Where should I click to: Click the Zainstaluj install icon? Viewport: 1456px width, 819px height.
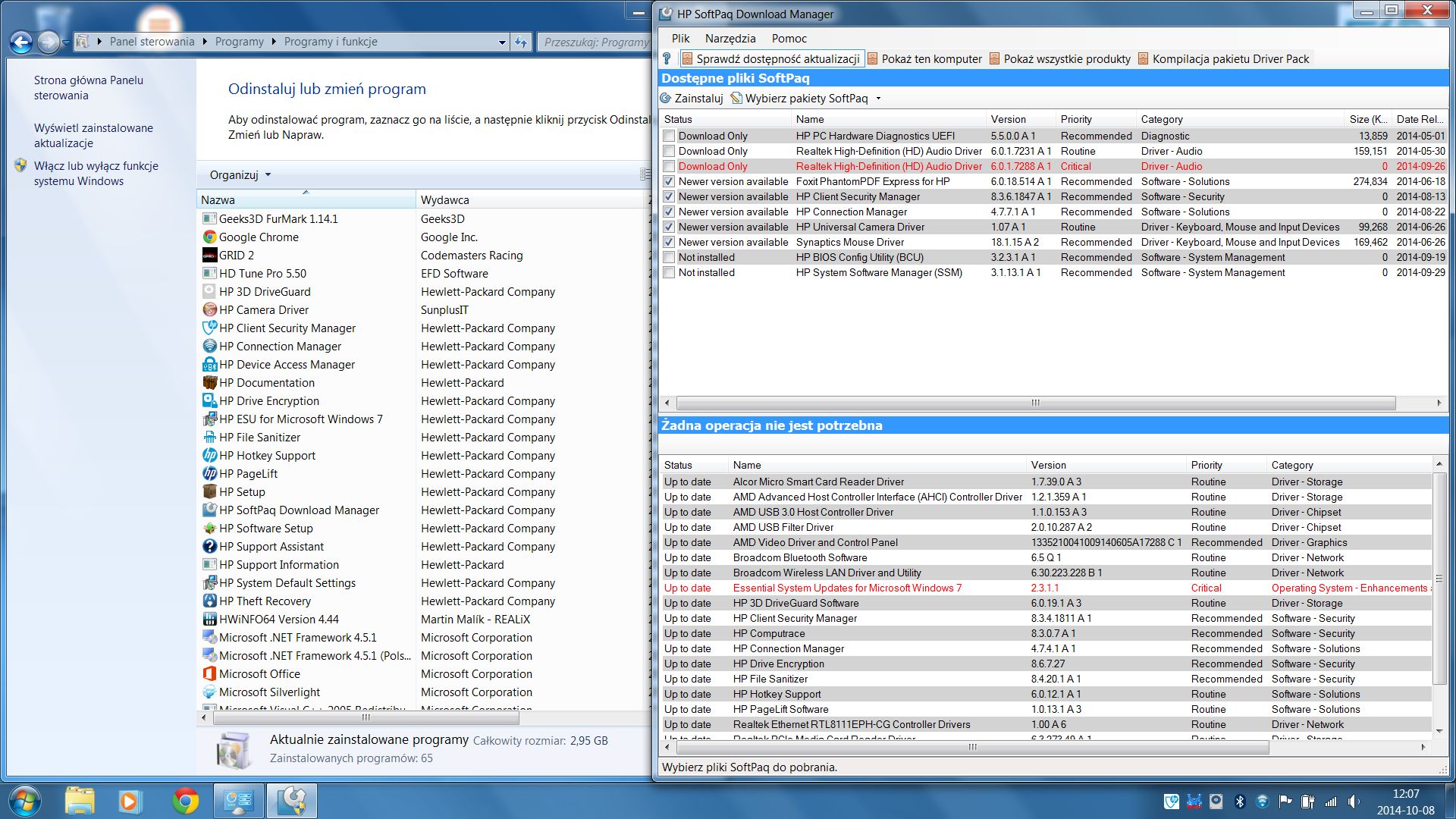pyautogui.click(x=666, y=99)
